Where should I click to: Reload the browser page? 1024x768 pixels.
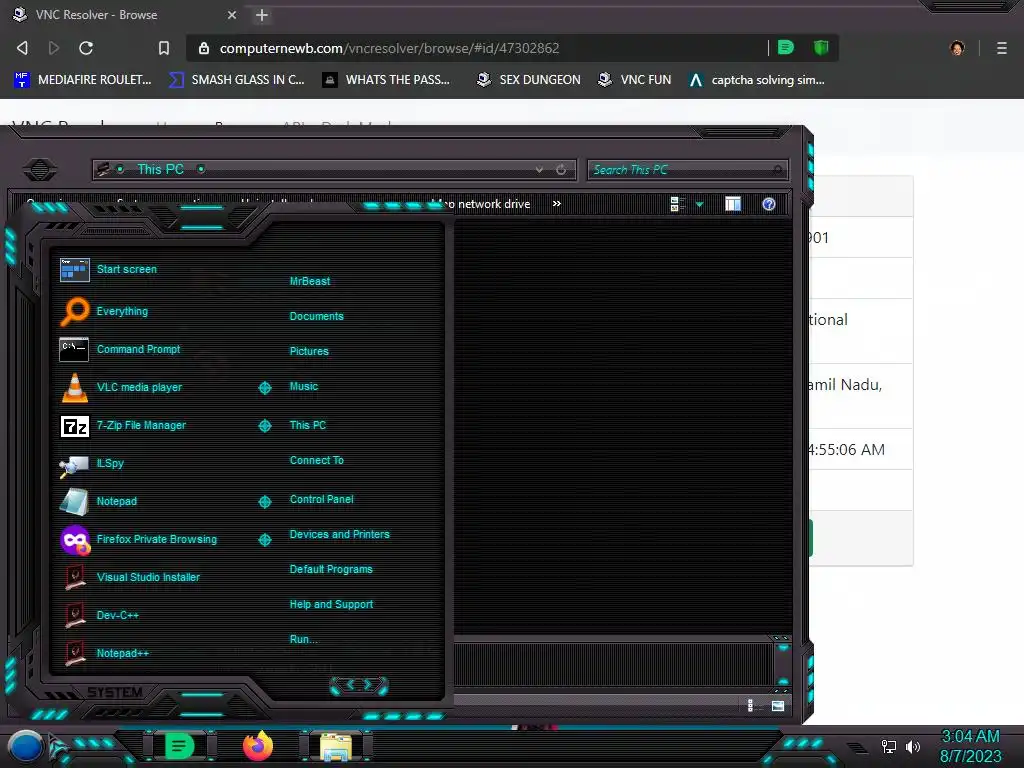pos(86,48)
